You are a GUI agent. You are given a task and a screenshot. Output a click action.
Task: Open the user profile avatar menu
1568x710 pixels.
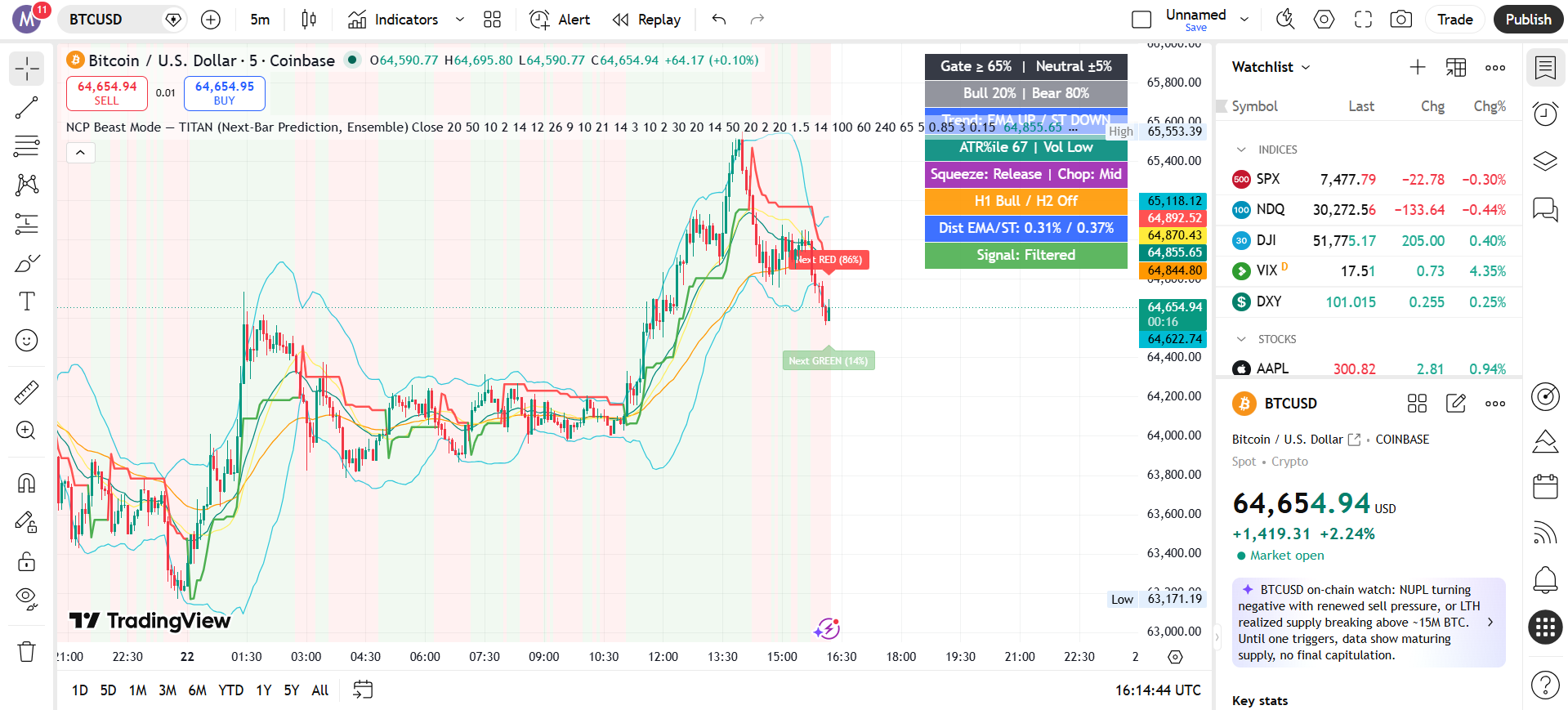(x=29, y=18)
